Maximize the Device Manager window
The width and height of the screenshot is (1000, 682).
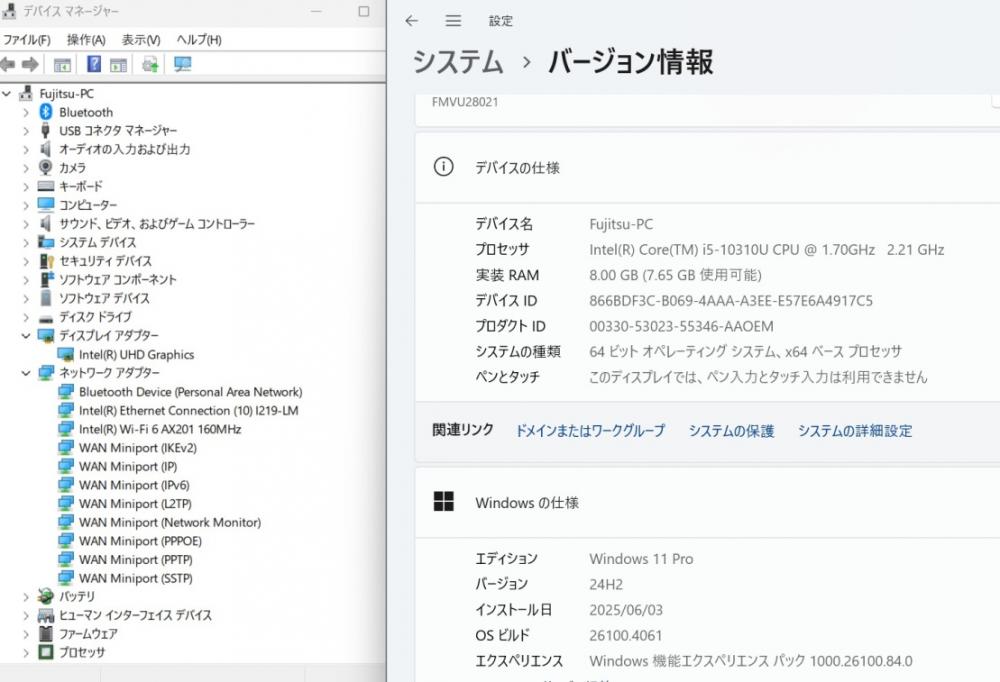[x=364, y=11]
